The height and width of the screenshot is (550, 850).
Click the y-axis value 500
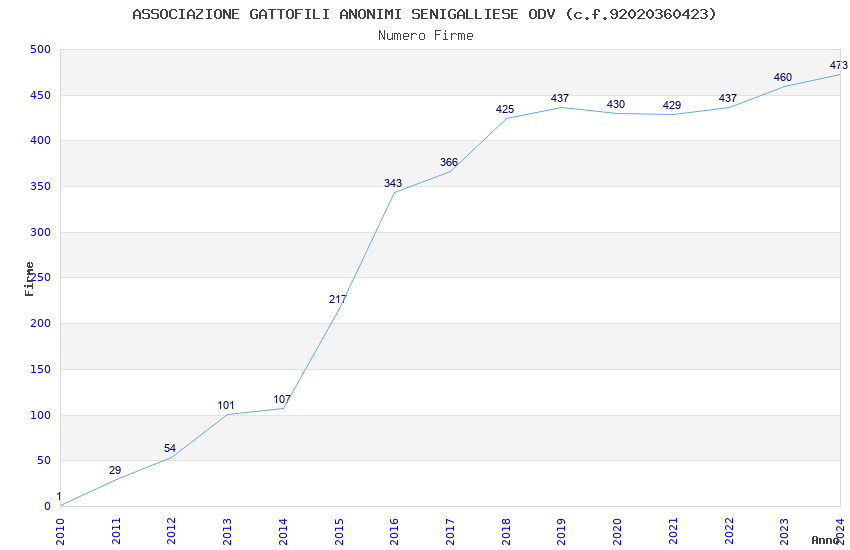pyautogui.click(x=41, y=49)
